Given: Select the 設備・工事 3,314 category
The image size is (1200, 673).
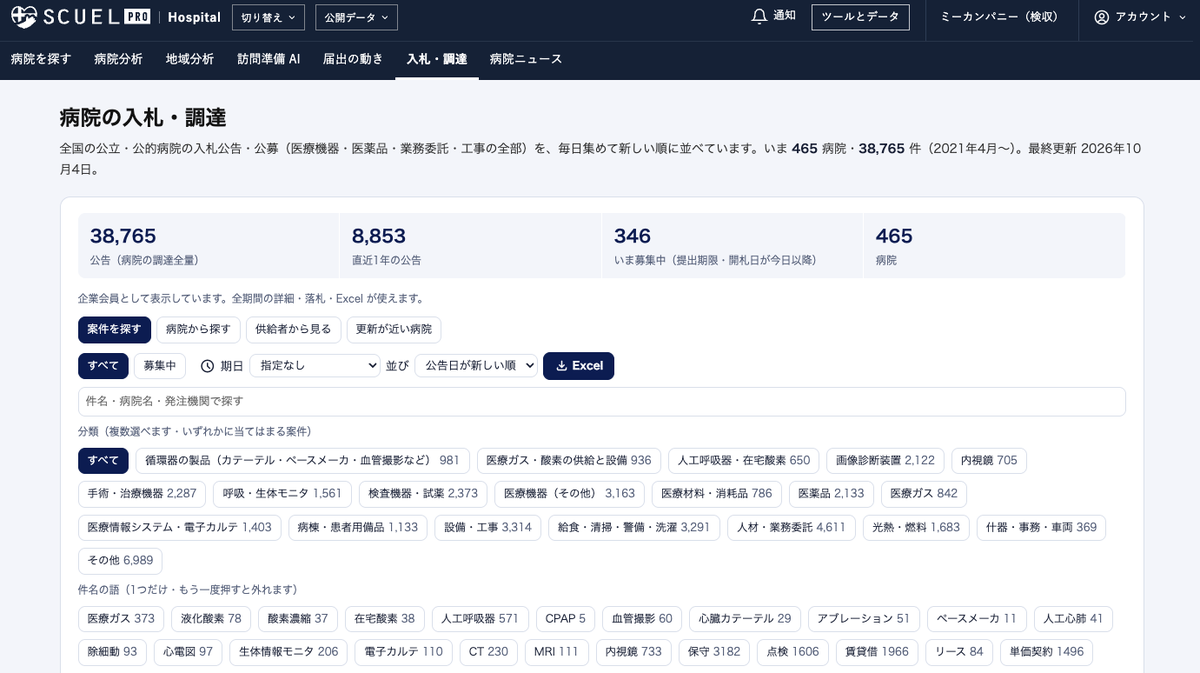Looking at the screenshot, I should (490, 527).
